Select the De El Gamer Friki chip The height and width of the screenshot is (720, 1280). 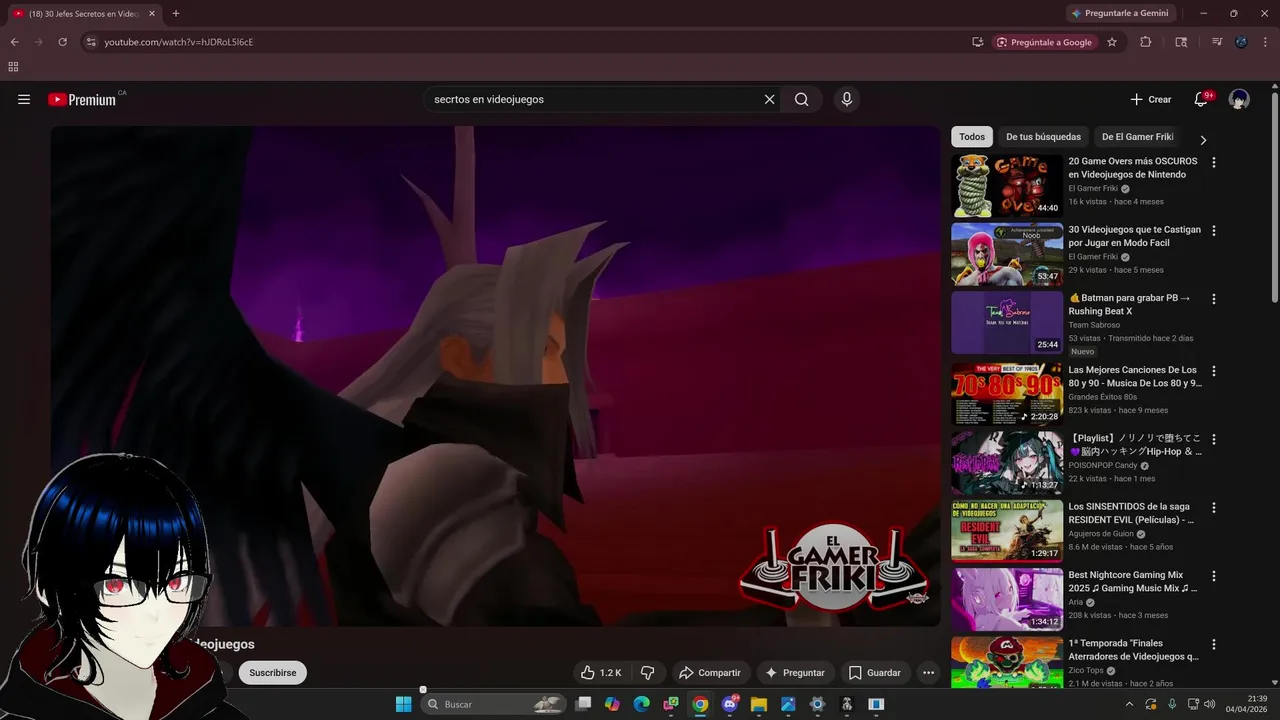click(1137, 137)
